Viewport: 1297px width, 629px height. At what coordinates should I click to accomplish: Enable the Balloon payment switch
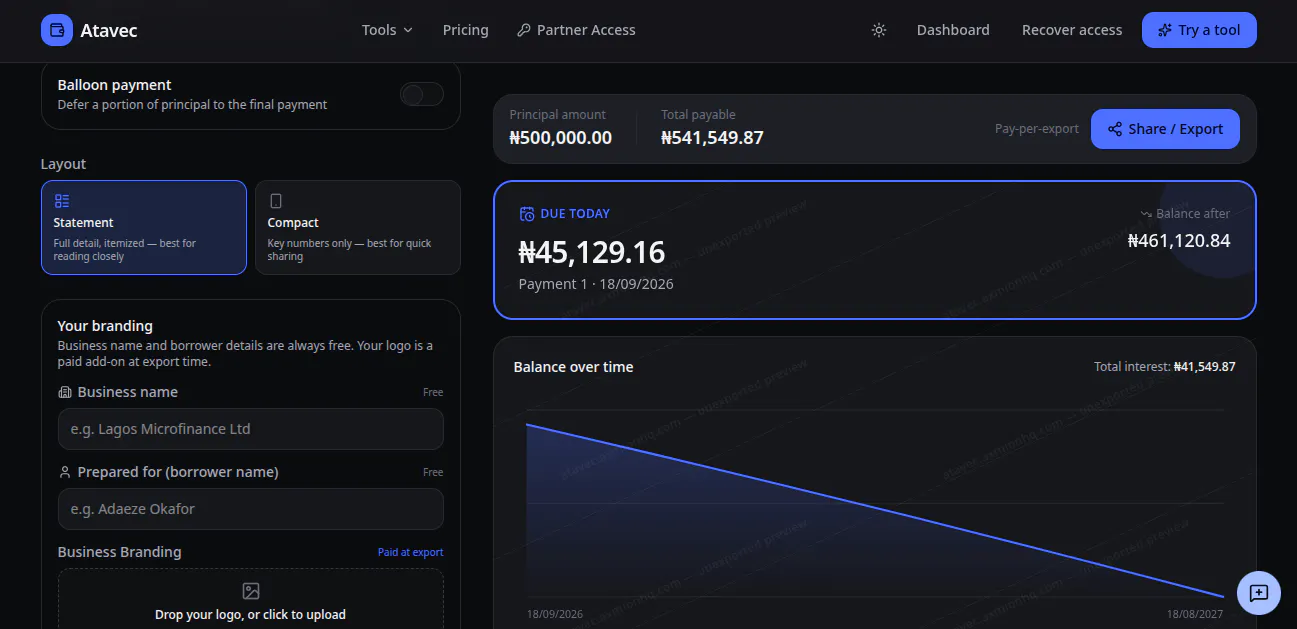coord(422,94)
